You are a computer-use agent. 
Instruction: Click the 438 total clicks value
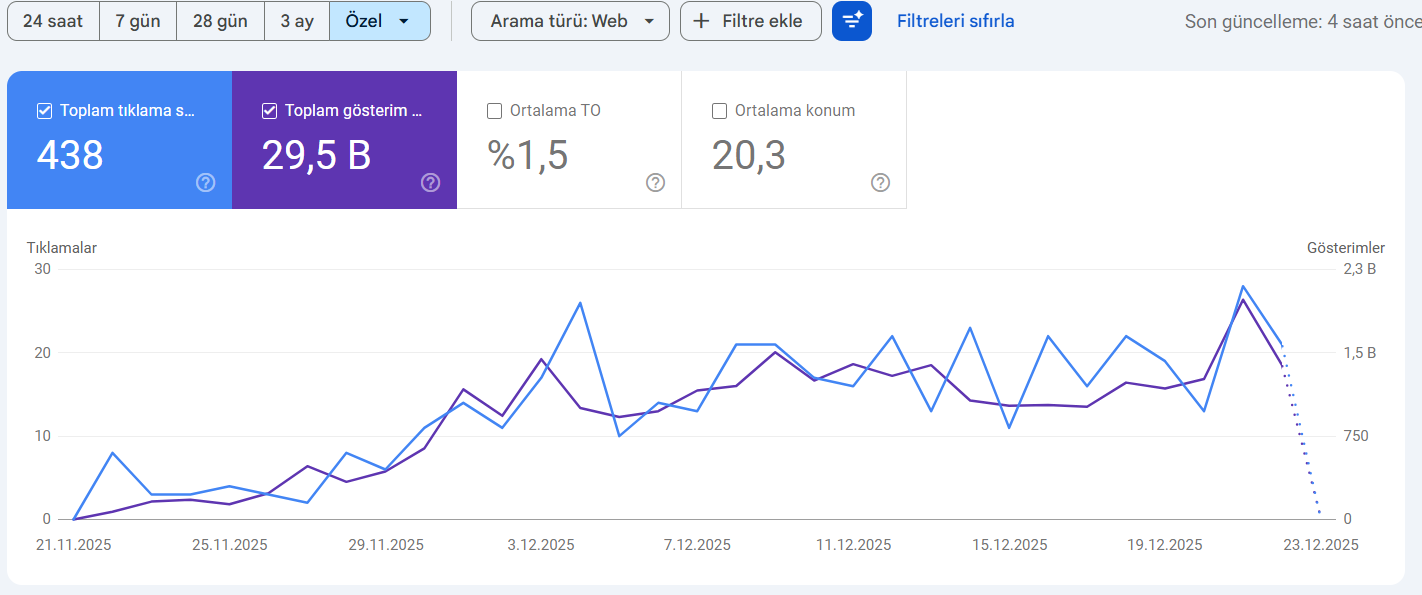click(70, 155)
